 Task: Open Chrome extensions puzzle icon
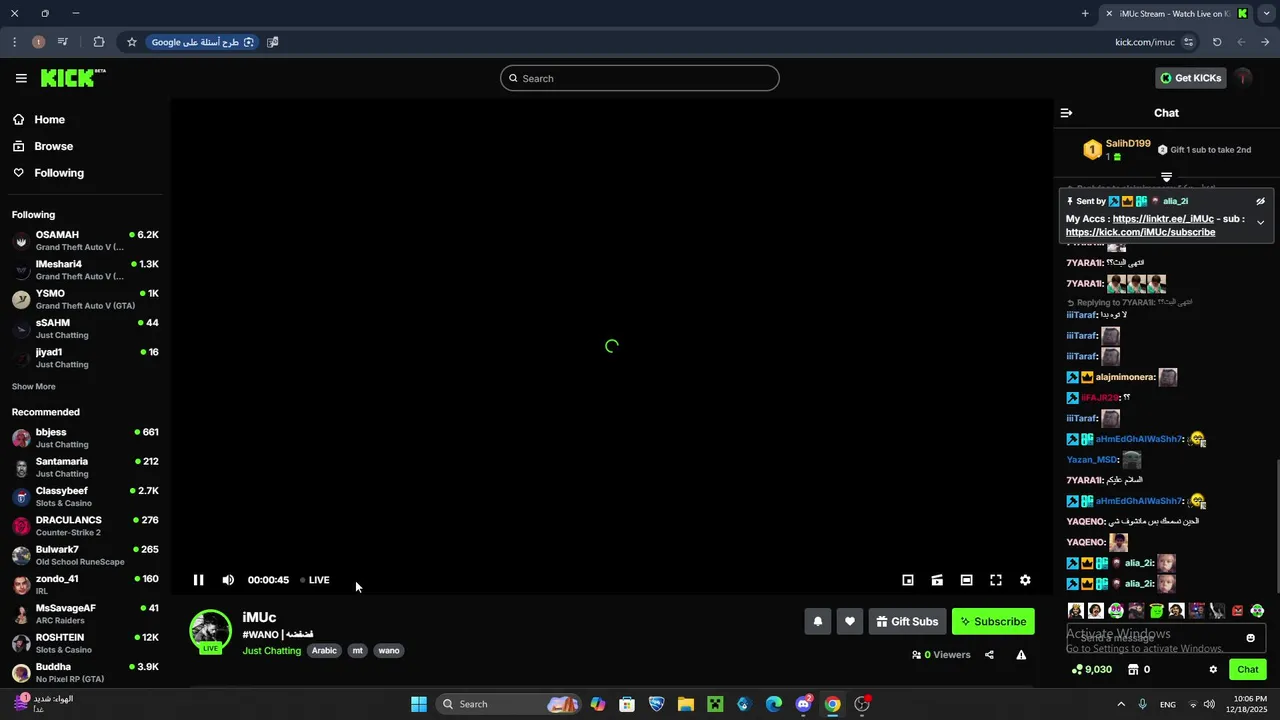pyautogui.click(x=98, y=42)
